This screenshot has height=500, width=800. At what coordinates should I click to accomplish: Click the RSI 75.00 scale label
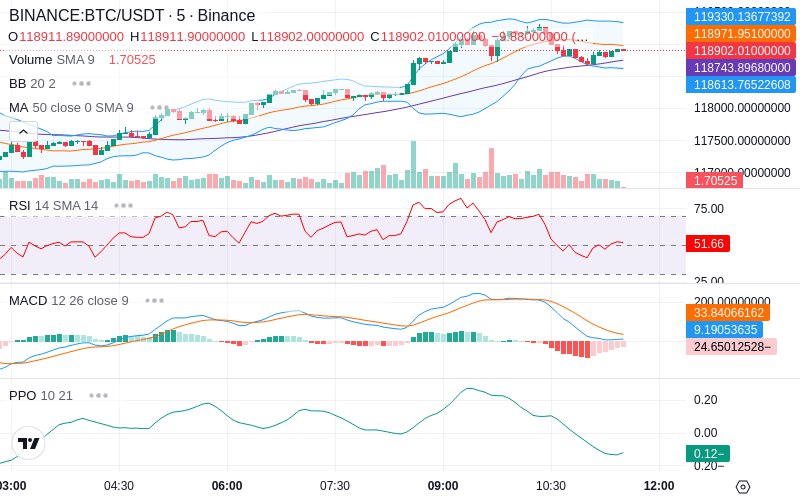pos(709,209)
